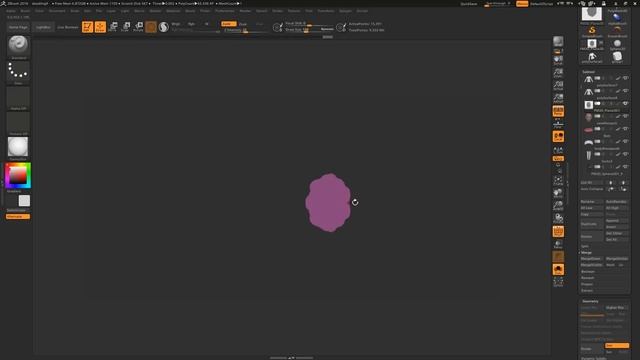Viewport: 640px width, 360px height.
Task: Open the current brush thumbnail
Action: (x=18, y=46)
